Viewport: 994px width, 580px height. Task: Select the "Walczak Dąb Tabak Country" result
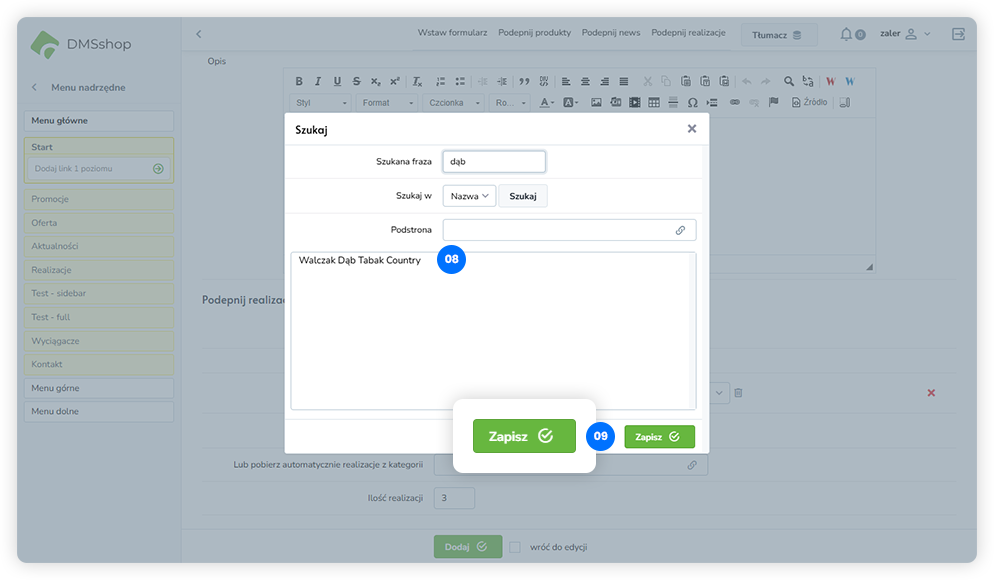pyautogui.click(x=360, y=261)
